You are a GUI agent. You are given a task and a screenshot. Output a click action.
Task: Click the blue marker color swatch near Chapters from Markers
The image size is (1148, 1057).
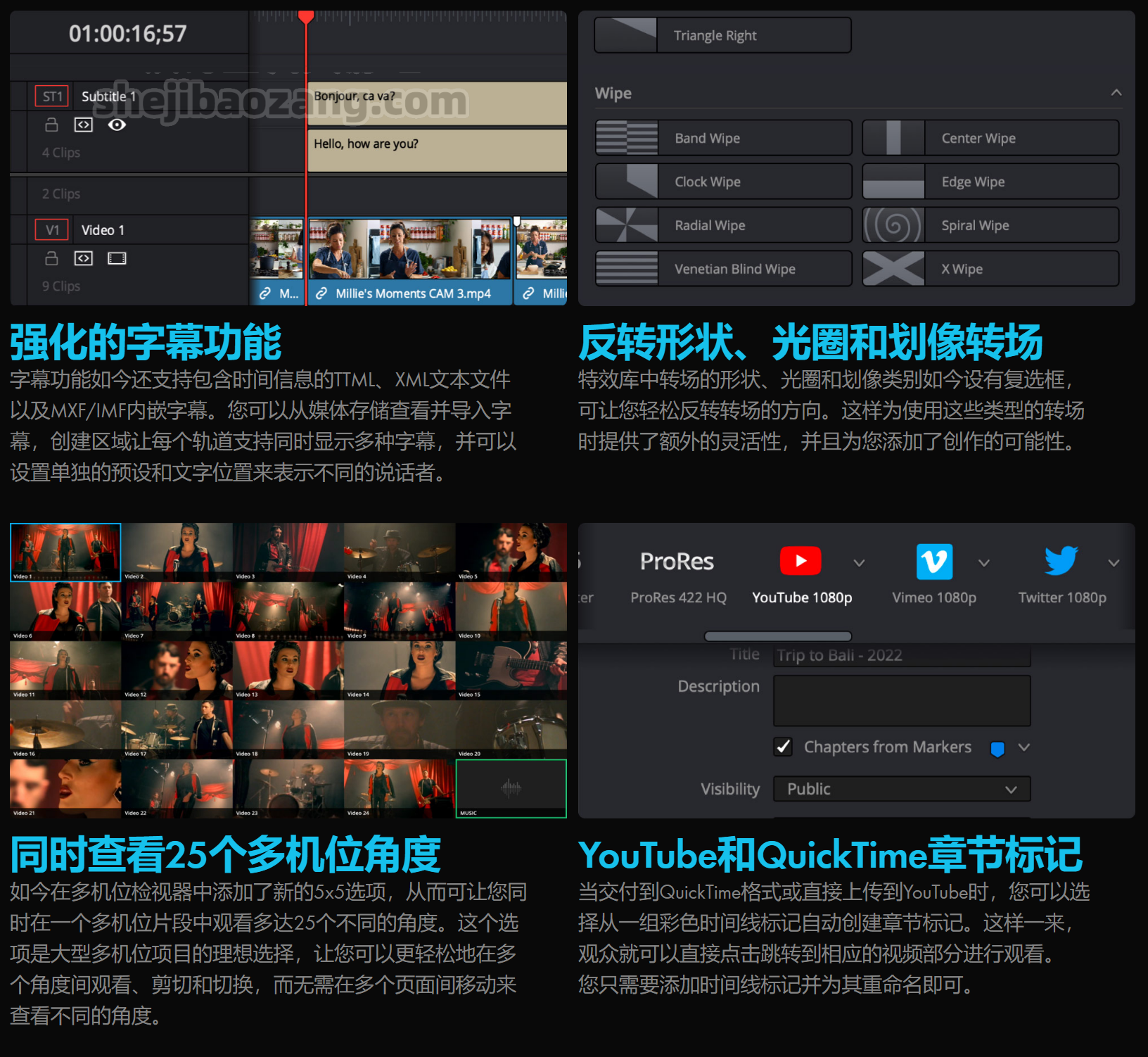point(996,748)
